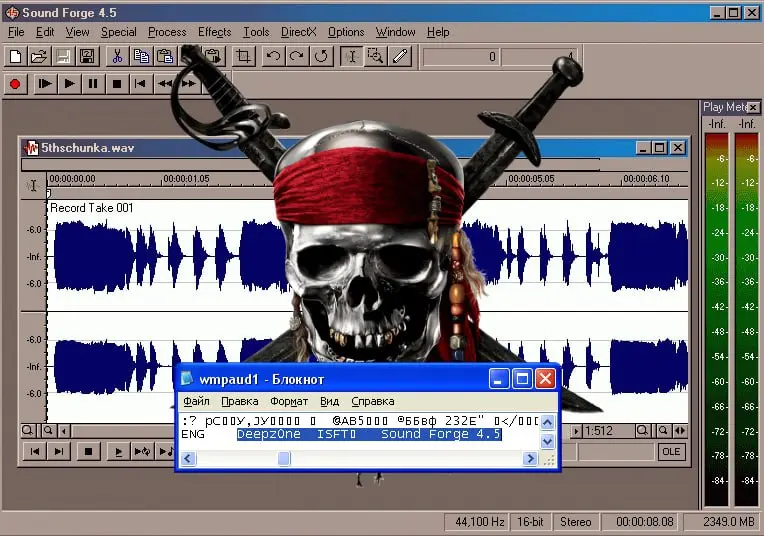Viewport: 764px width, 536px height.
Task: Click wav window scroll left arrow
Action: 64,431
